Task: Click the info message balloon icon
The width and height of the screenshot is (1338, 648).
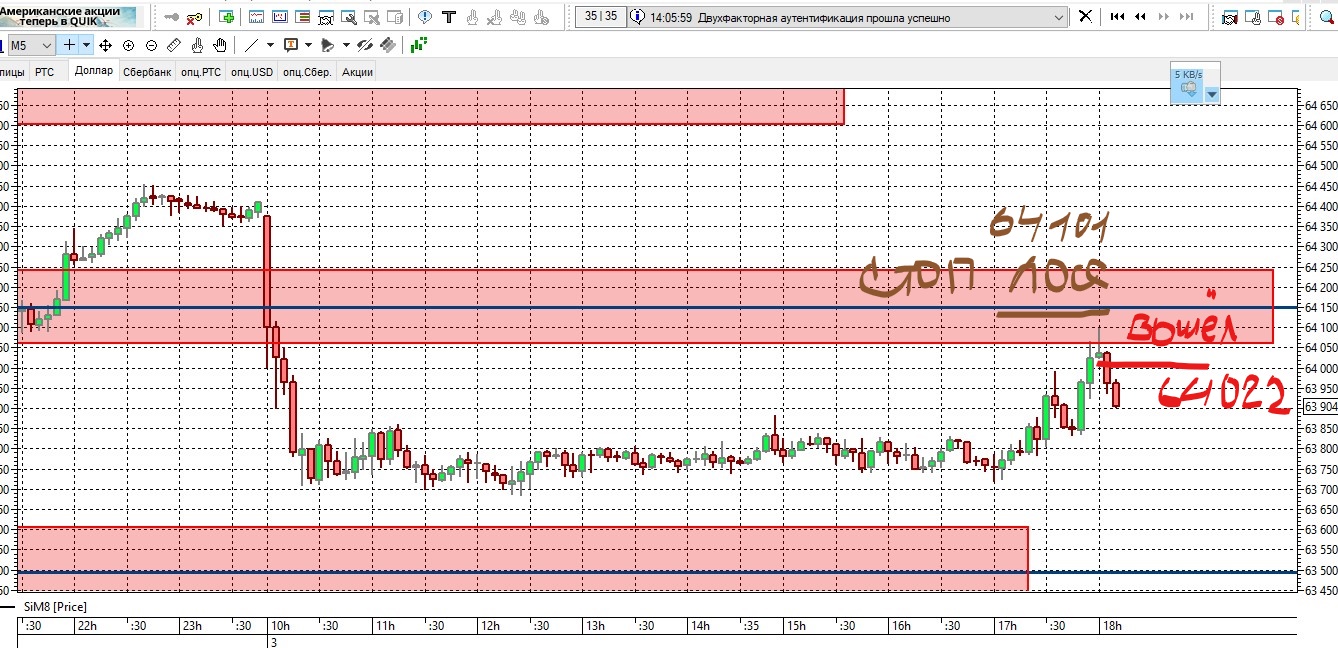Action: click(424, 17)
